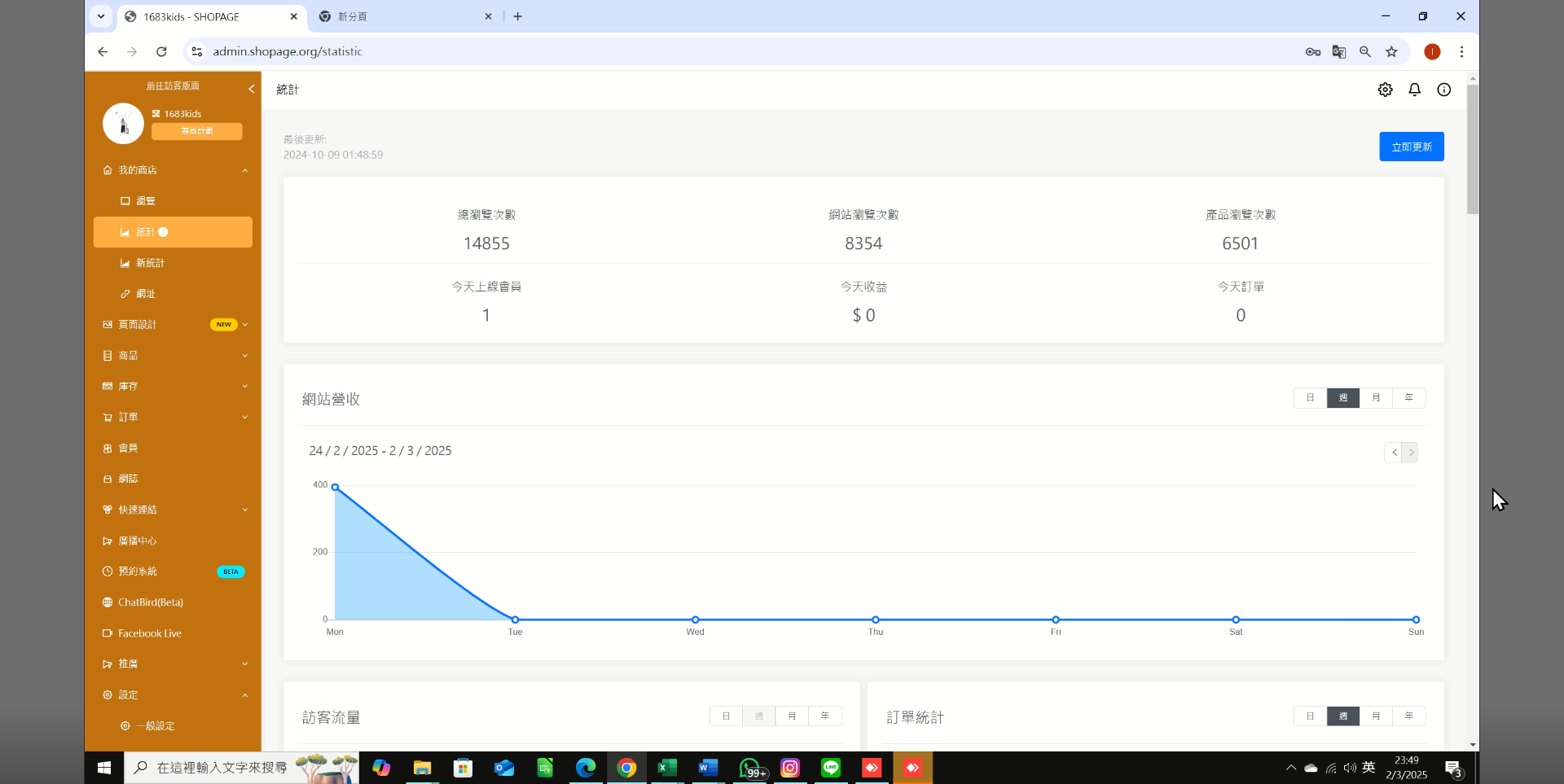Open a new browser tab
The height and width of the screenshot is (784, 1564).
coord(518,16)
